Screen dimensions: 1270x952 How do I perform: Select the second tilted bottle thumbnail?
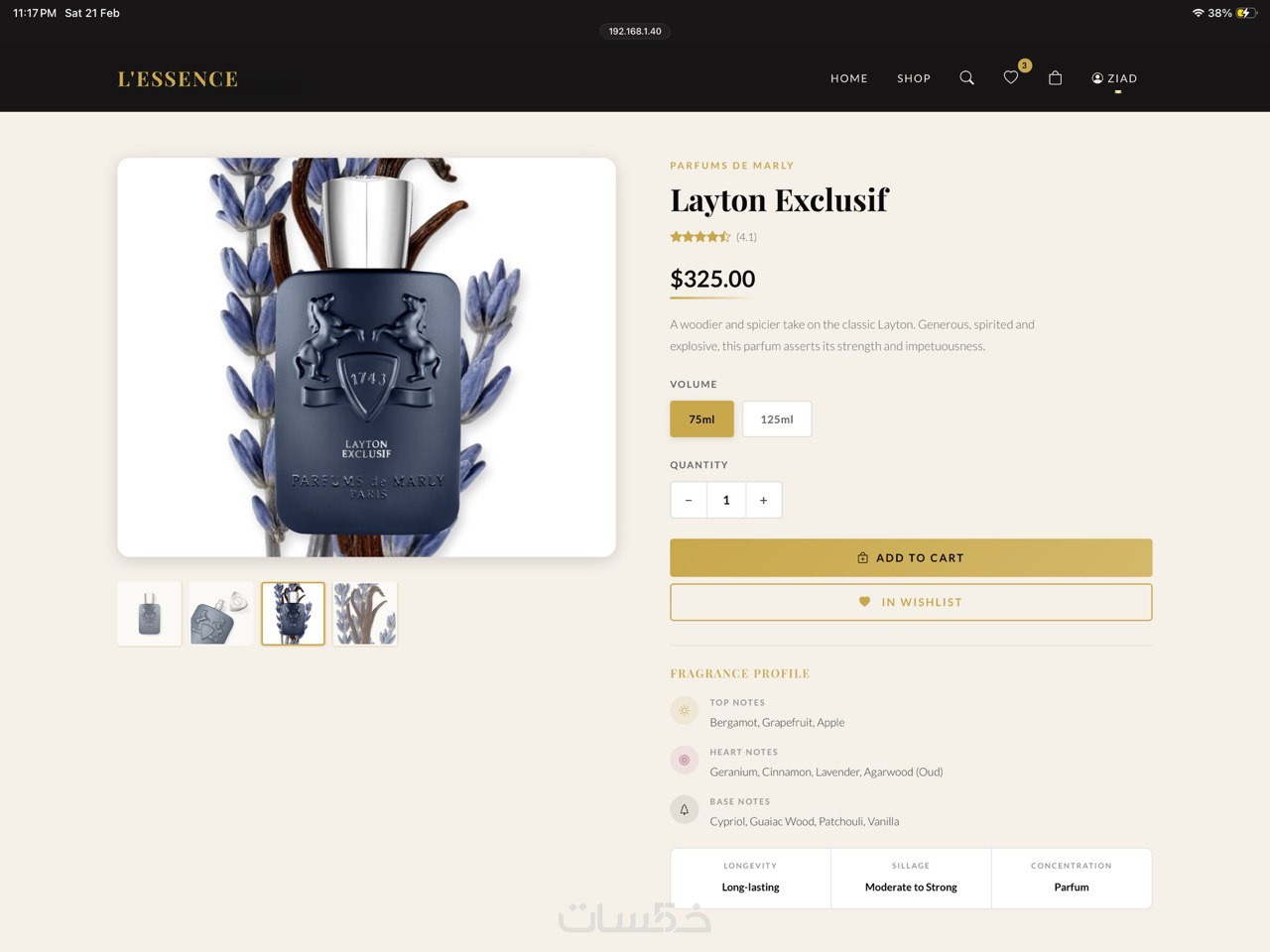point(221,614)
